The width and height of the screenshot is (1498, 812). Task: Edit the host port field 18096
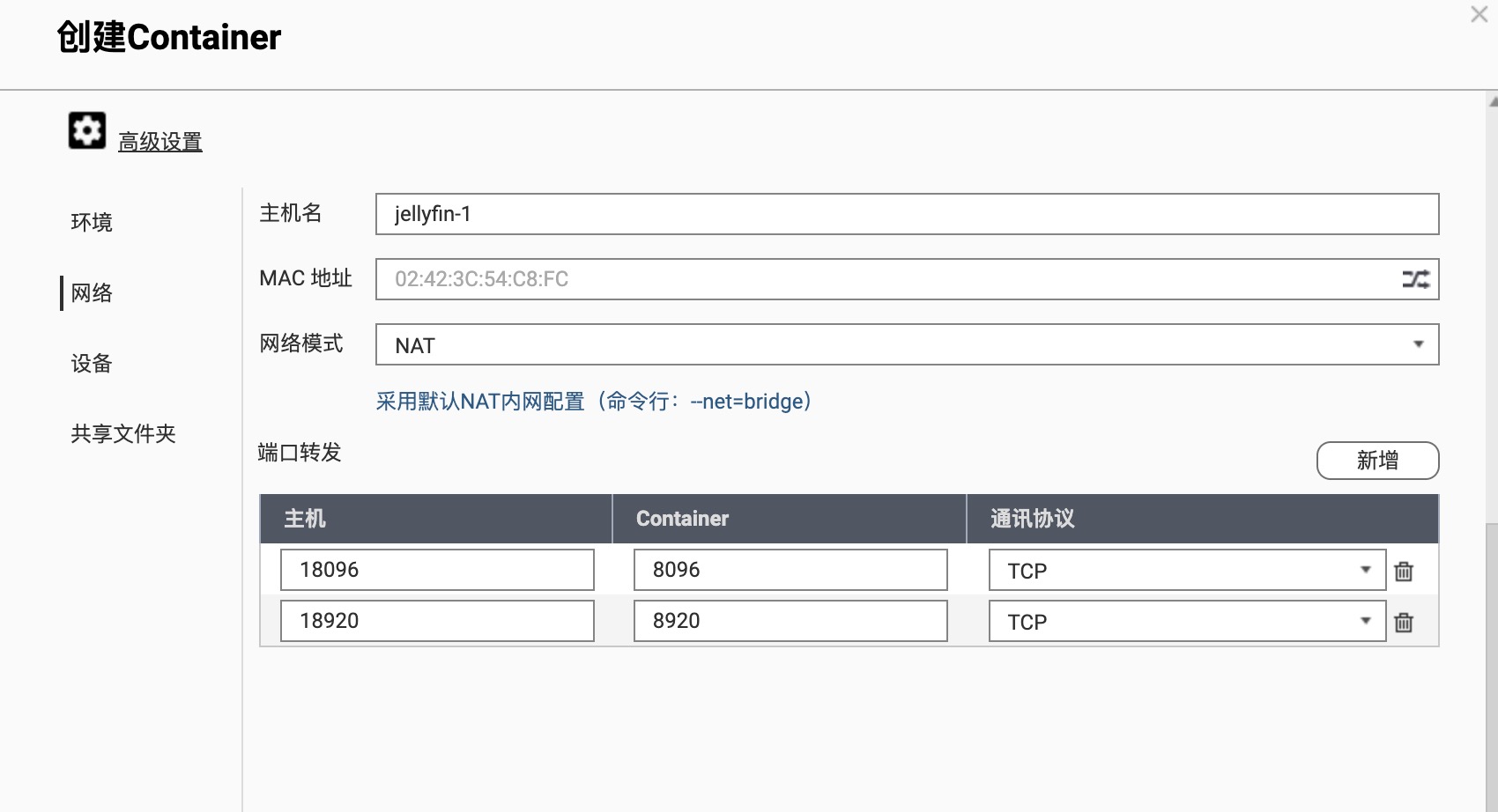point(437,570)
